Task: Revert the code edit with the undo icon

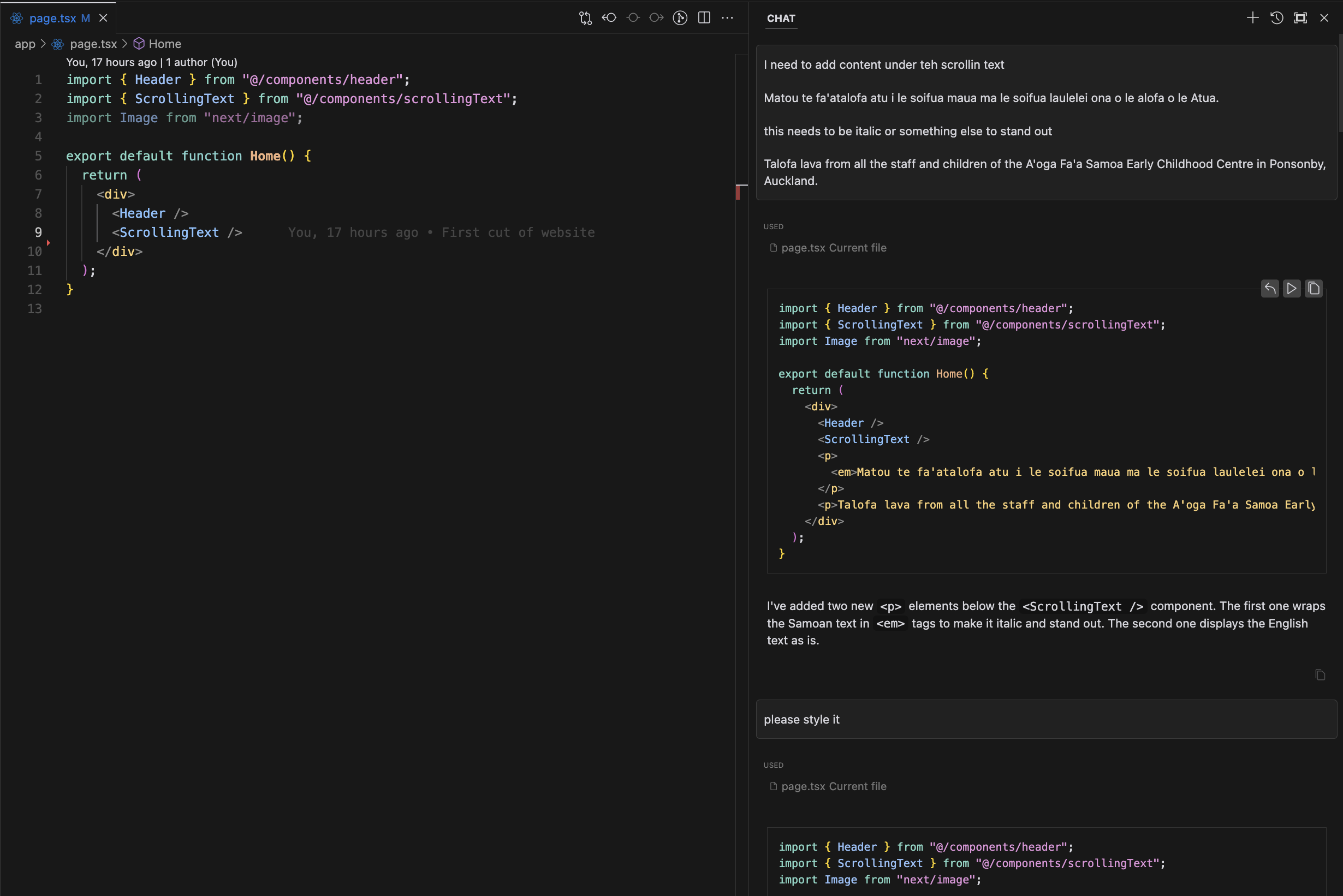Action: coord(1269,289)
